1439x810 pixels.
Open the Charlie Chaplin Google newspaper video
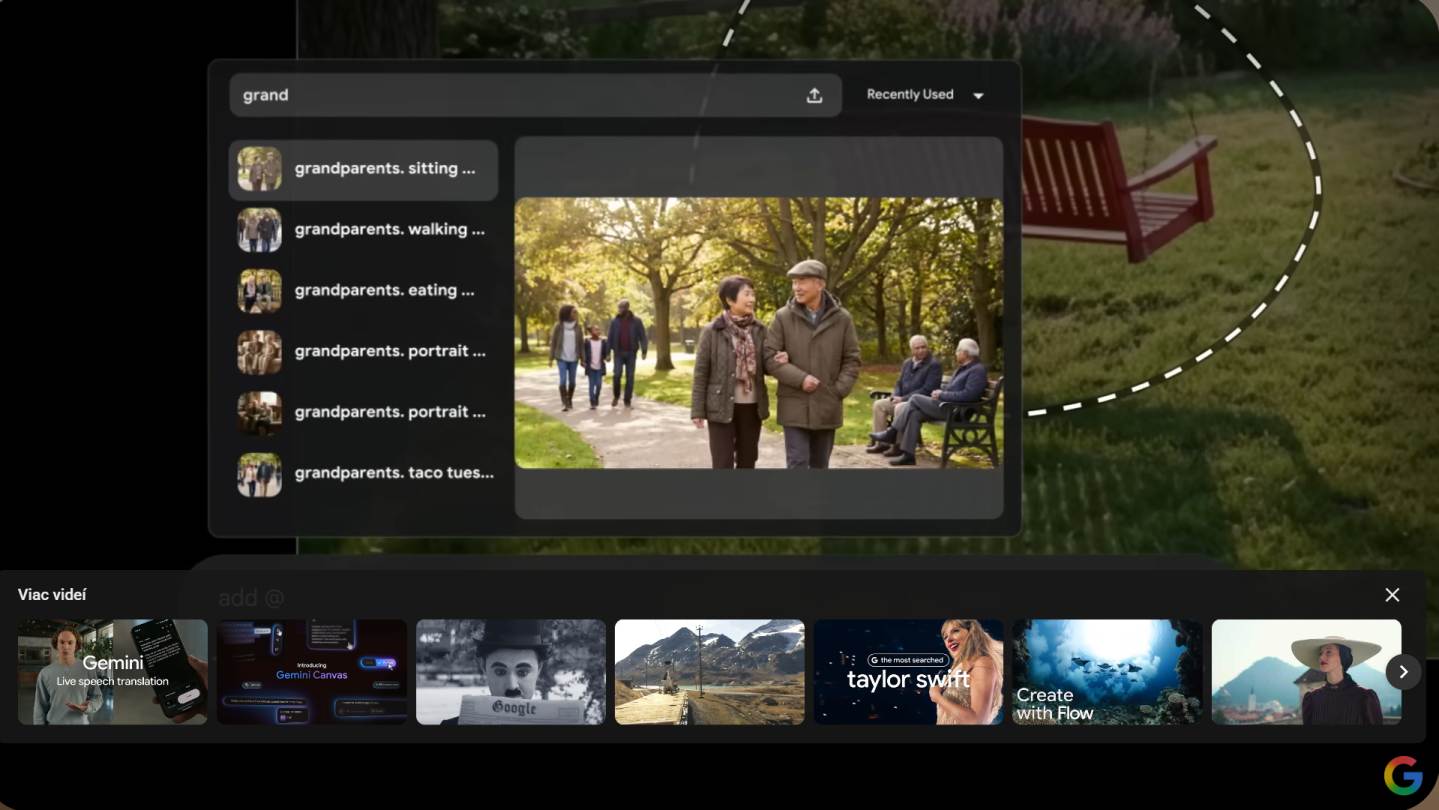[510, 671]
